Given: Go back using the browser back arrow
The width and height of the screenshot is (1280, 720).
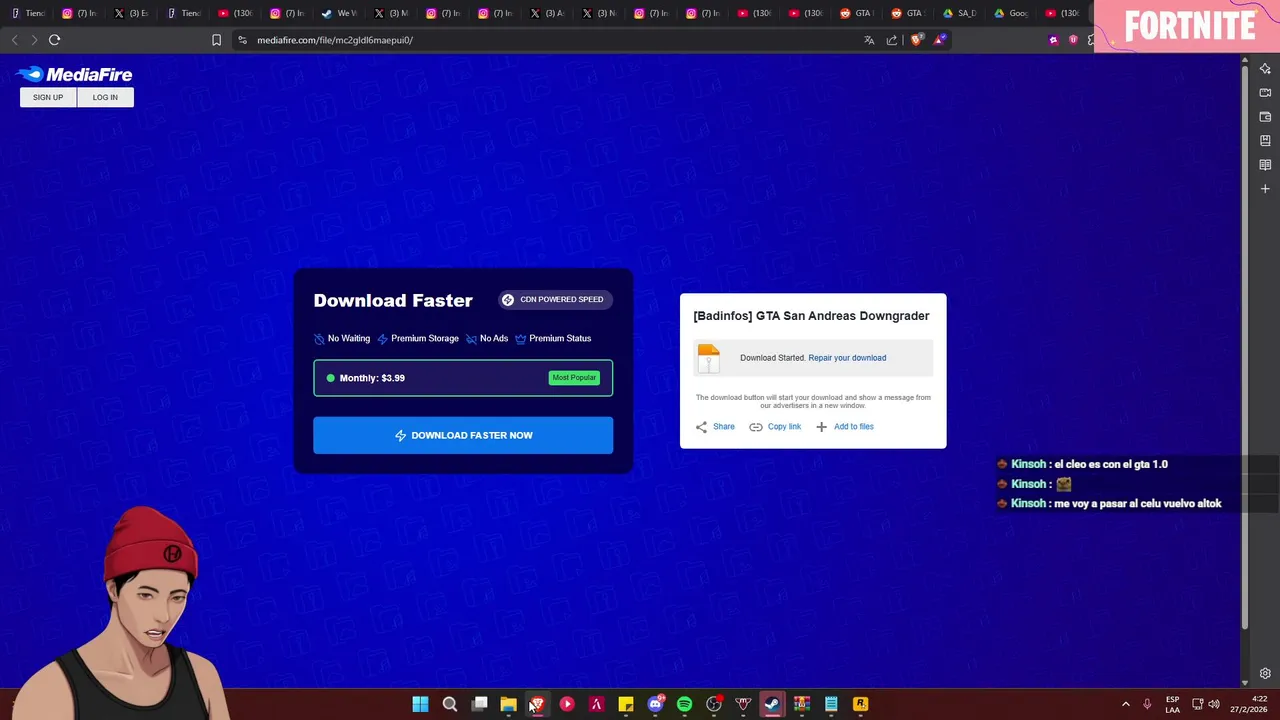Looking at the screenshot, I should point(14,40).
